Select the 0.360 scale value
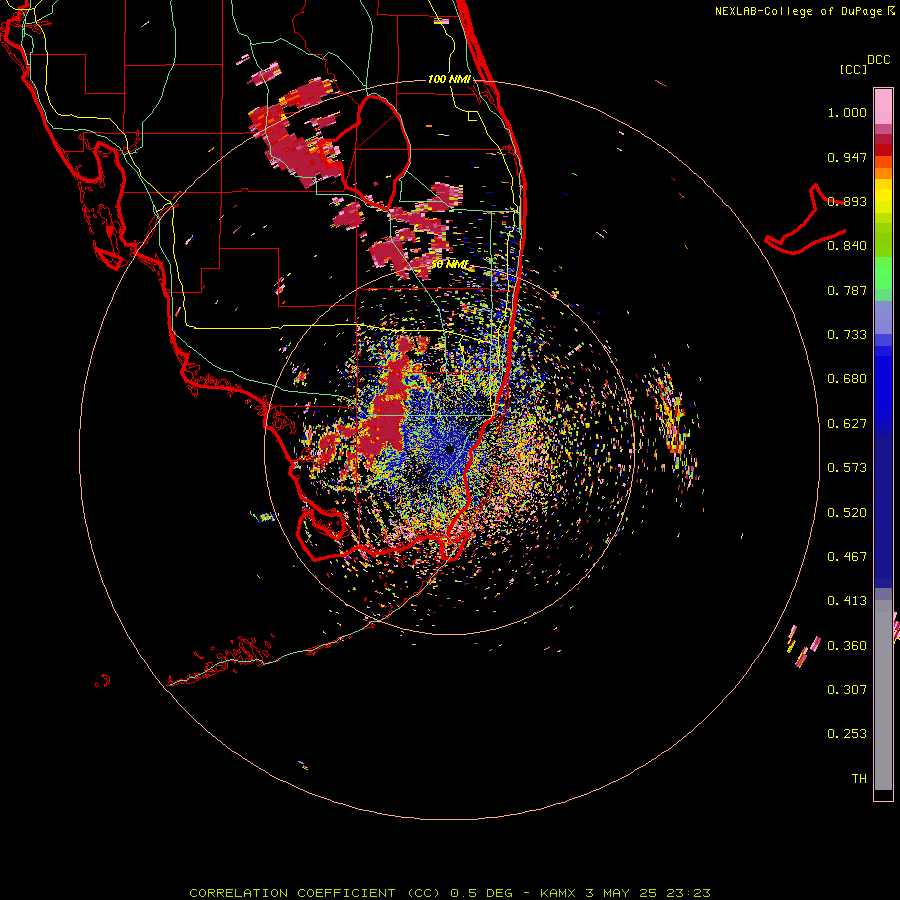 click(x=847, y=646)
